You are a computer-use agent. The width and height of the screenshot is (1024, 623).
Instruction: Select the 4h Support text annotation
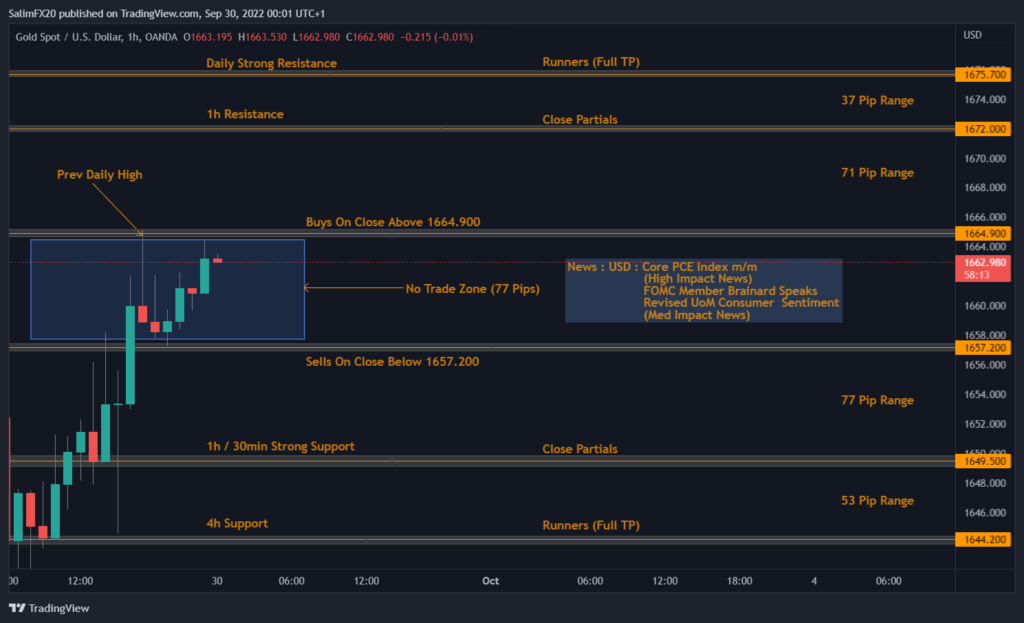pos(237,524)
